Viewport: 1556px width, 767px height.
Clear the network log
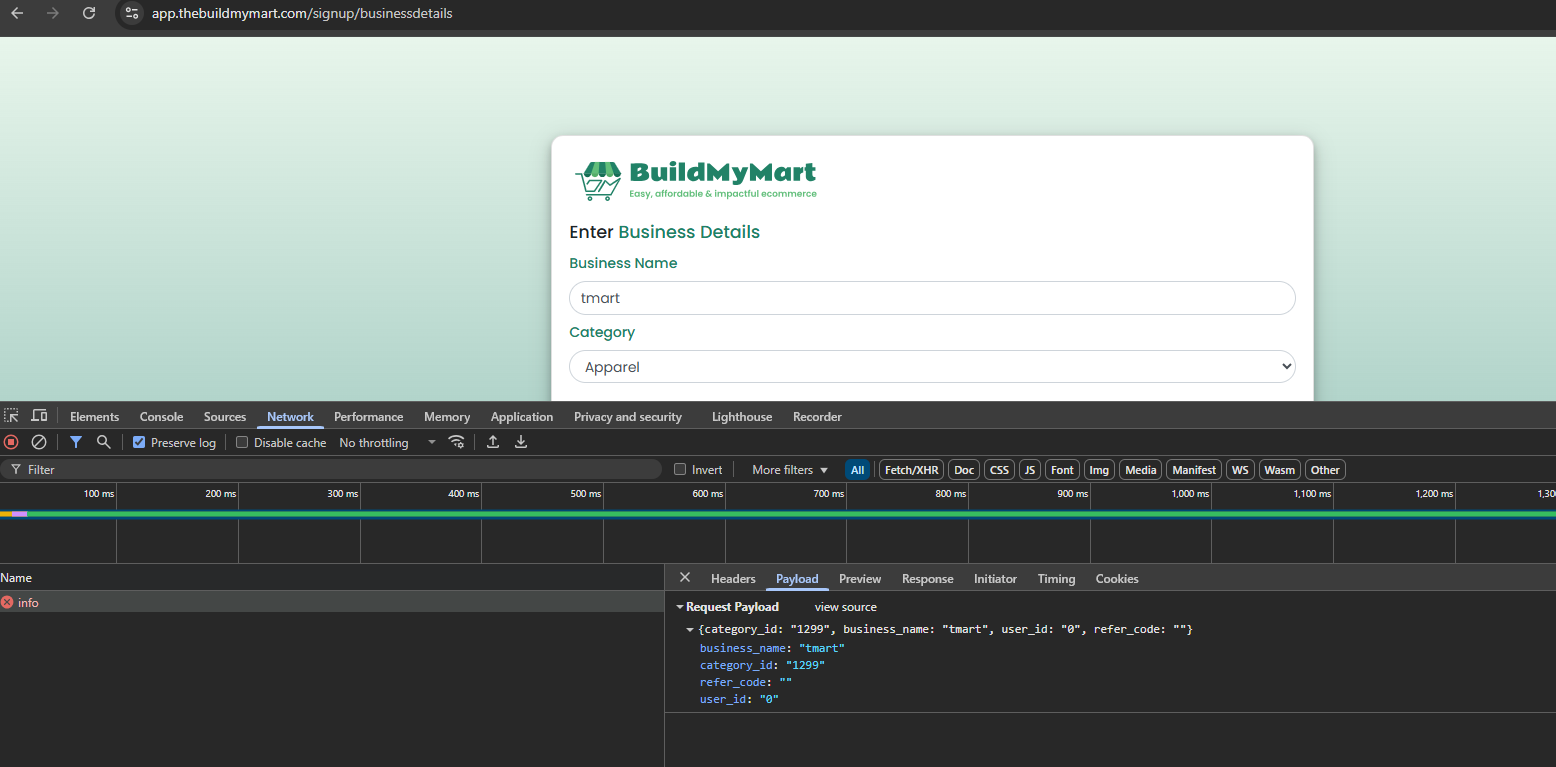pyautogui.click(x=39, y=442)
